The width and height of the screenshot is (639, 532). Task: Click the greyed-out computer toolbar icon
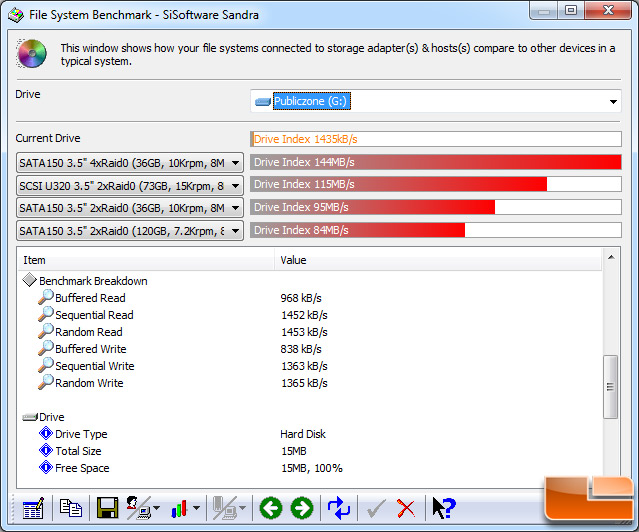click(225, 508)
